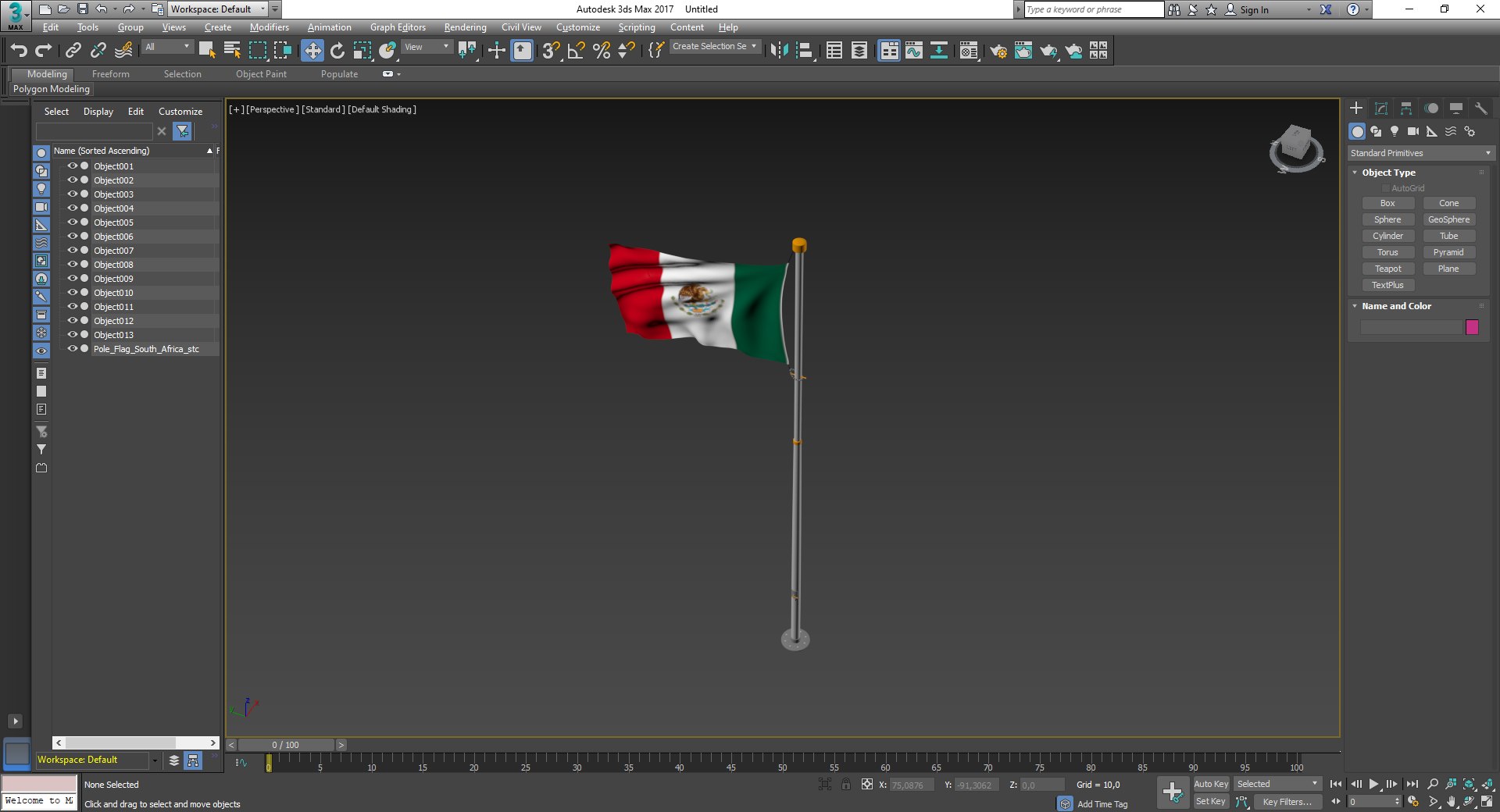Open the Render Setup teapot icon
1500x812 pixels.
point(998,51)
